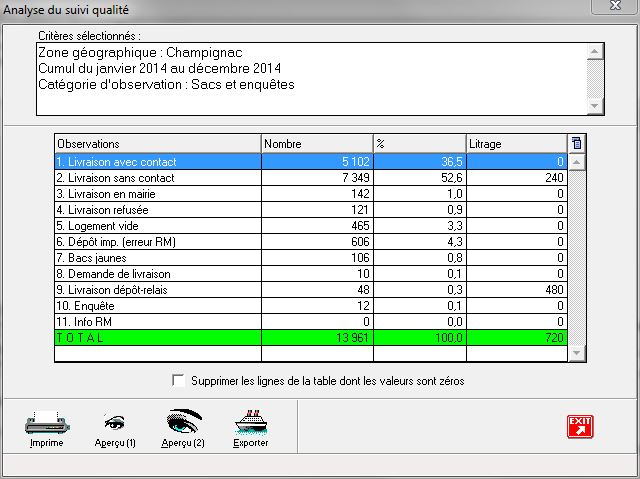This screenshot has height=479, width=640.
Task: Sort by the Observations column header
Action: pyautogui.click(x=157, y=144)
